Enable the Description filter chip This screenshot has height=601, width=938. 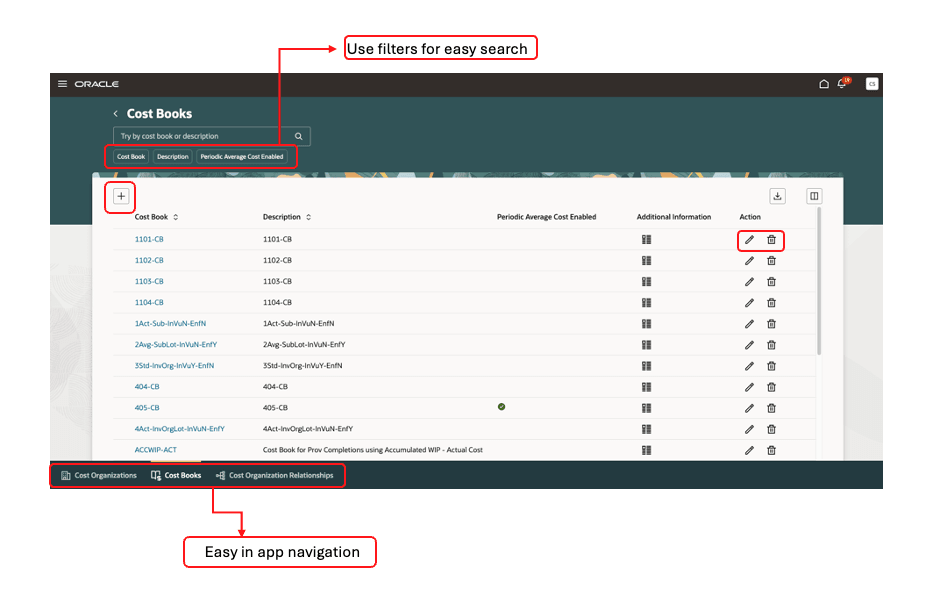[x=172, y=156]
